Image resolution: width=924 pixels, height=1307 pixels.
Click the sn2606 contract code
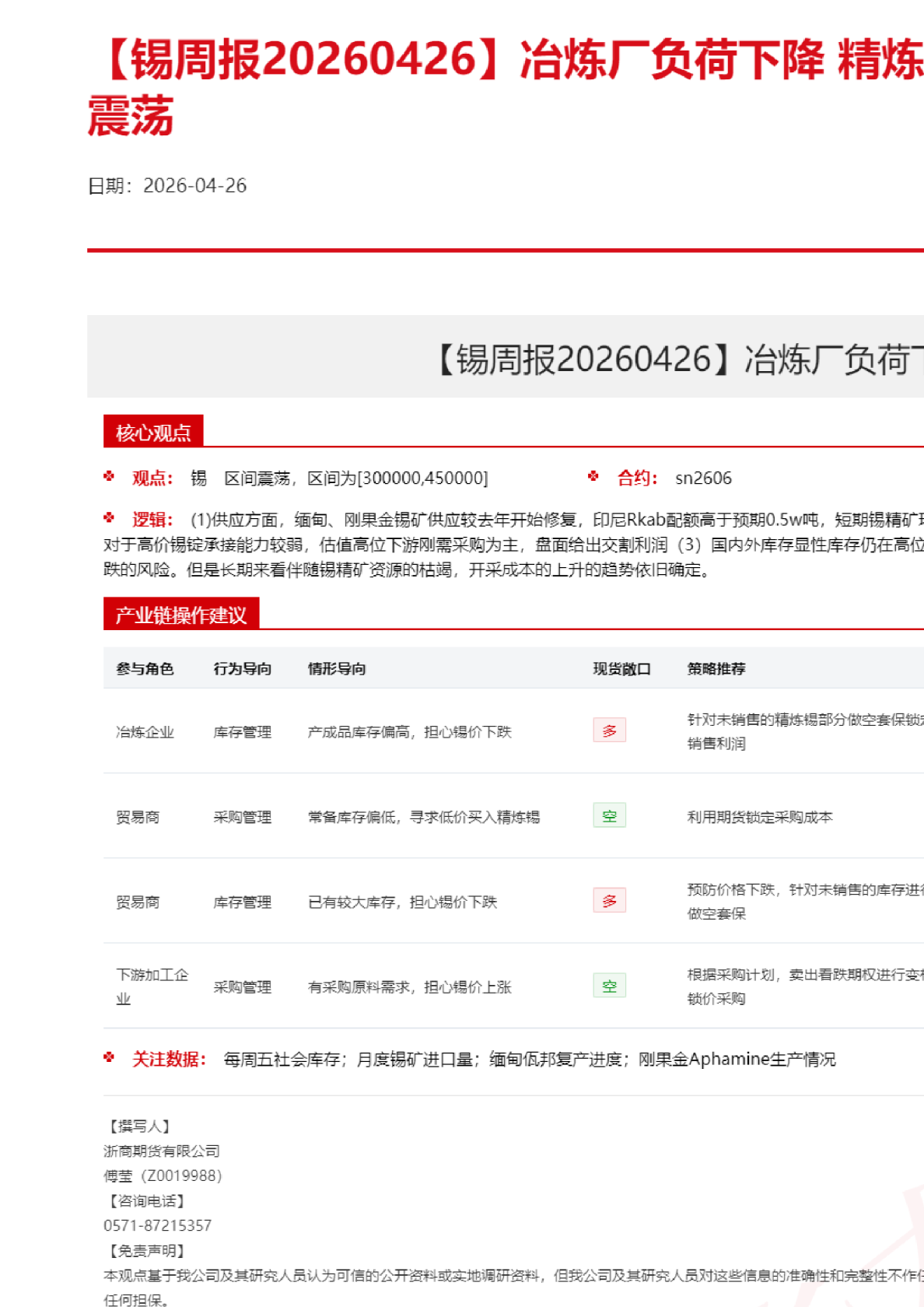click(x=703, y=478)
